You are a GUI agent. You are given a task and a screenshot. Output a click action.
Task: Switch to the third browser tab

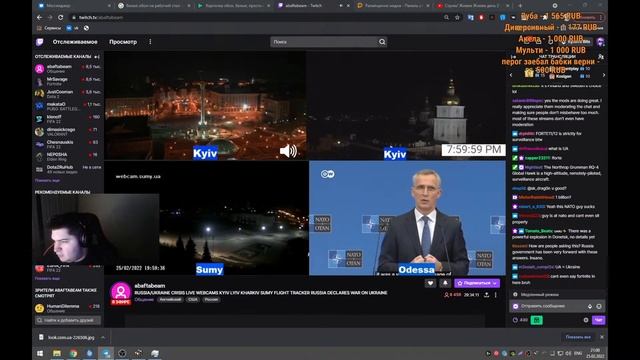233,6
